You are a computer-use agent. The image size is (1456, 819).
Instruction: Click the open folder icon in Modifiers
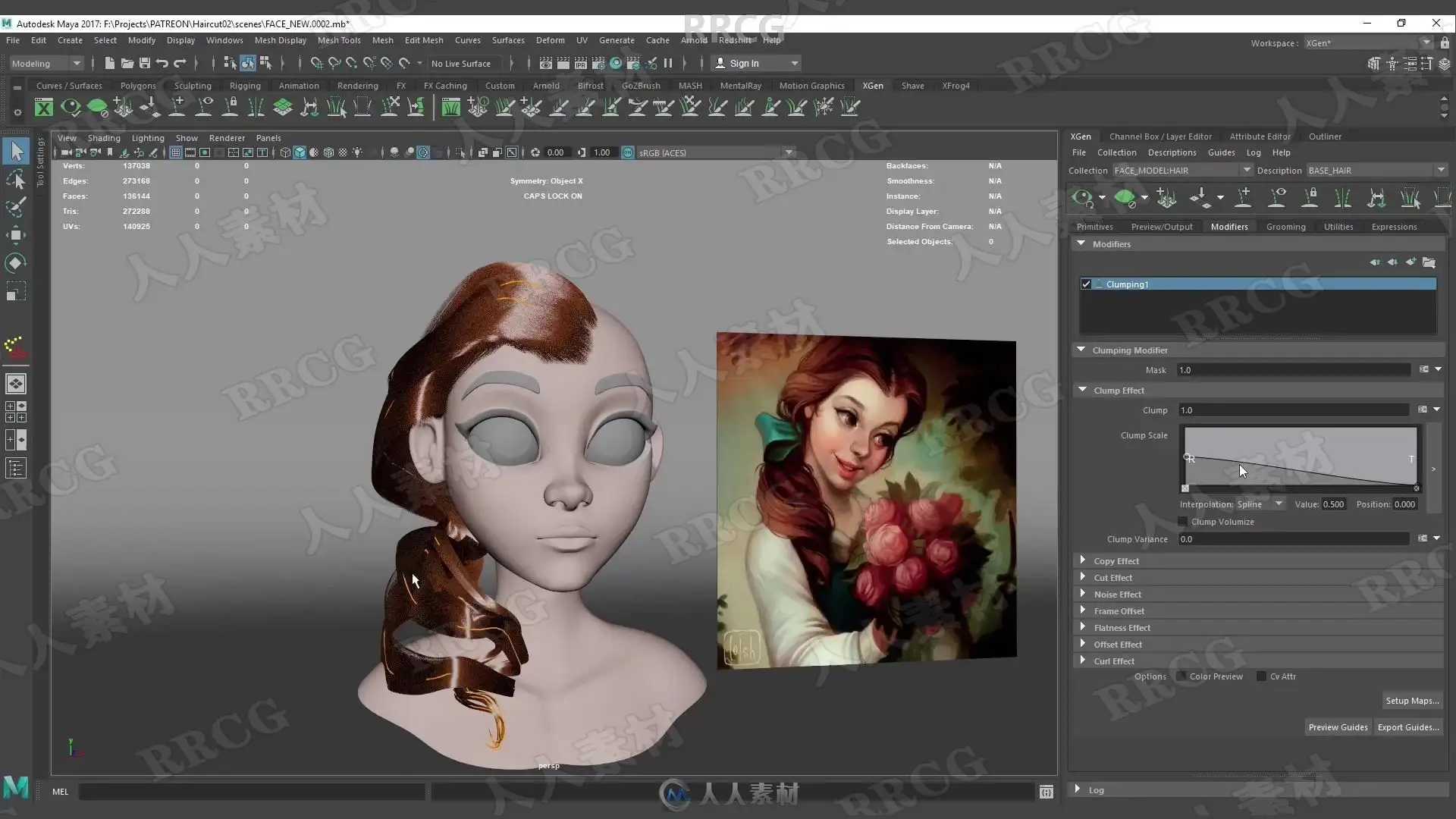click(1429, 262)
